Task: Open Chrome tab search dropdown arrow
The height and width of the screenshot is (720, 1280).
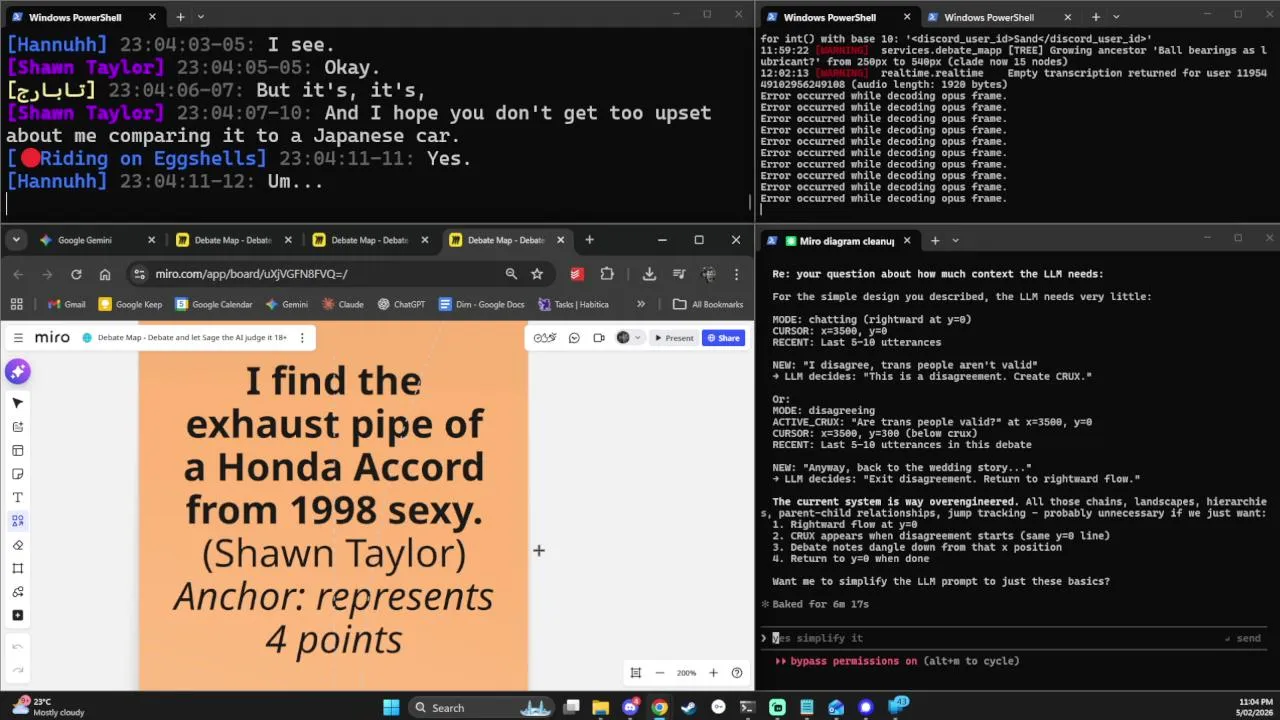Action: (x=16, y=240)
